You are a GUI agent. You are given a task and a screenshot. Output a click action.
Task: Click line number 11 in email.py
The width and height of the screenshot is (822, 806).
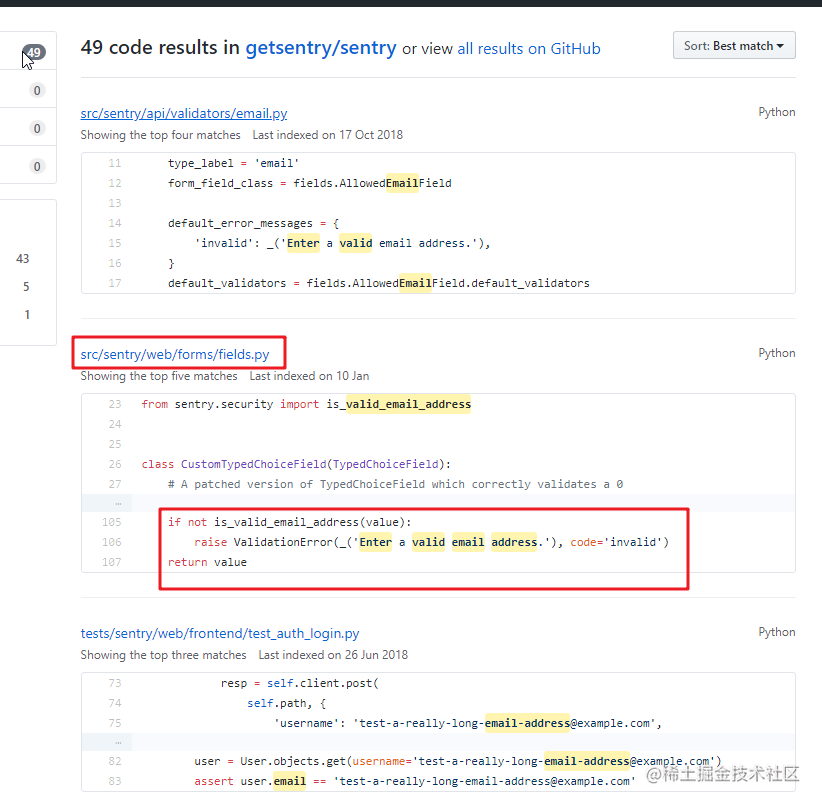[x=115, y=163]
